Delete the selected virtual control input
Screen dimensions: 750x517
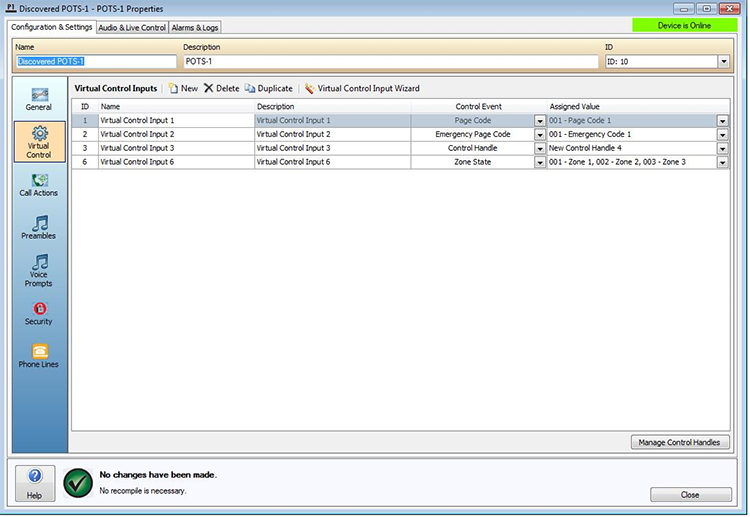coord(221,89)
